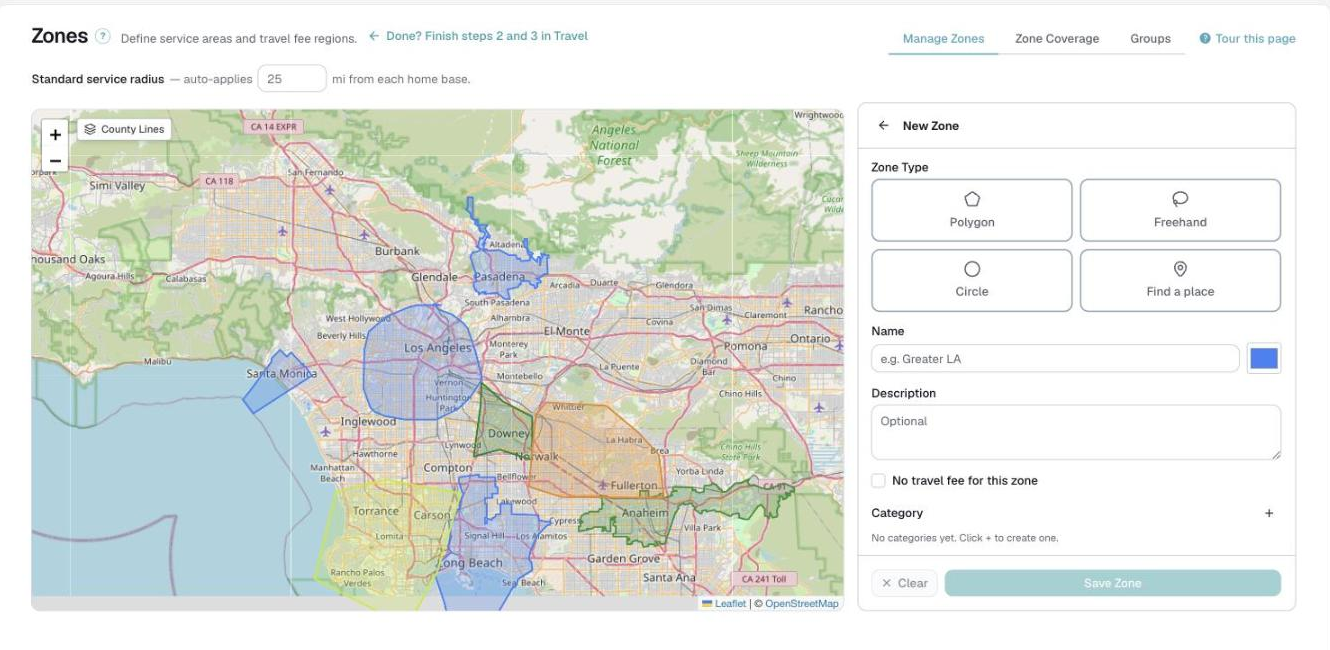
Task: Select the Freehand zone type
Action: point(1180,210)
